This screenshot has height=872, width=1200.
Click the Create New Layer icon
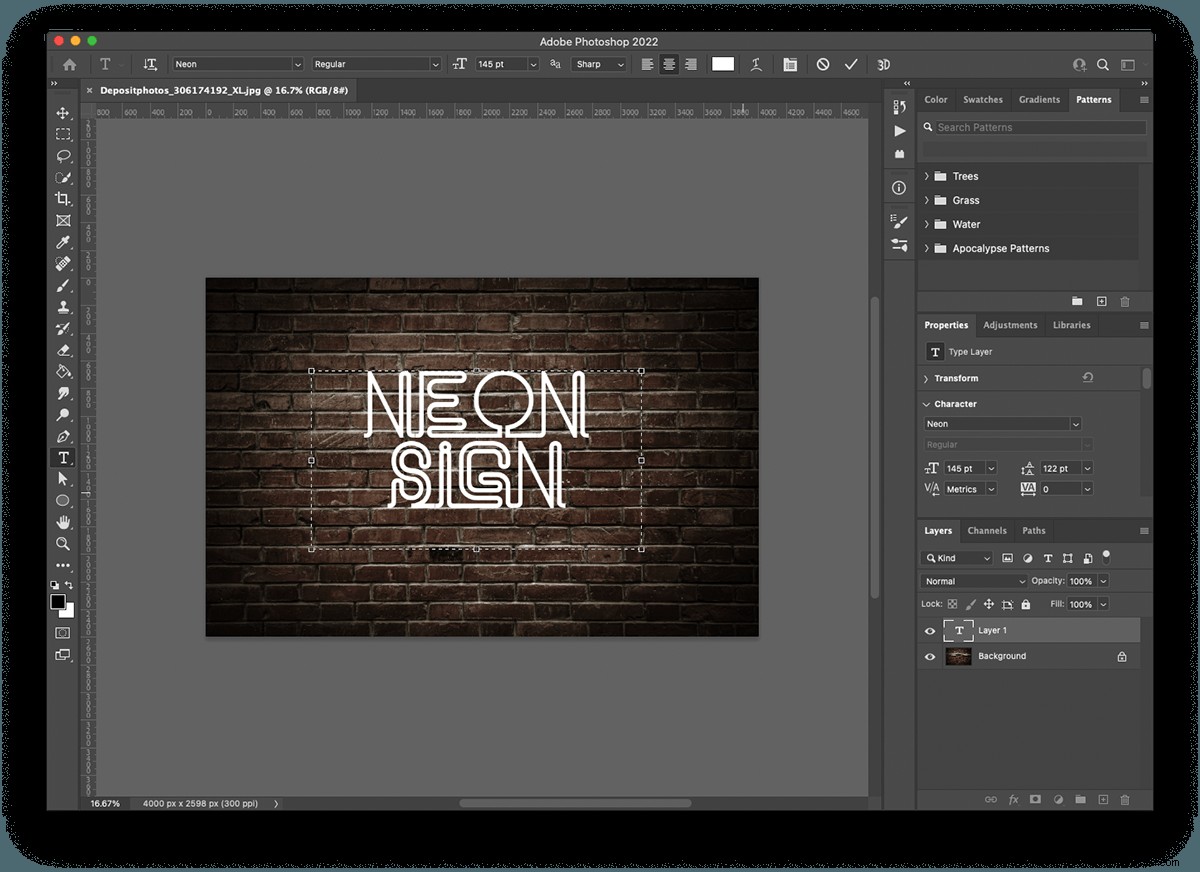(x=1102, y=799)
